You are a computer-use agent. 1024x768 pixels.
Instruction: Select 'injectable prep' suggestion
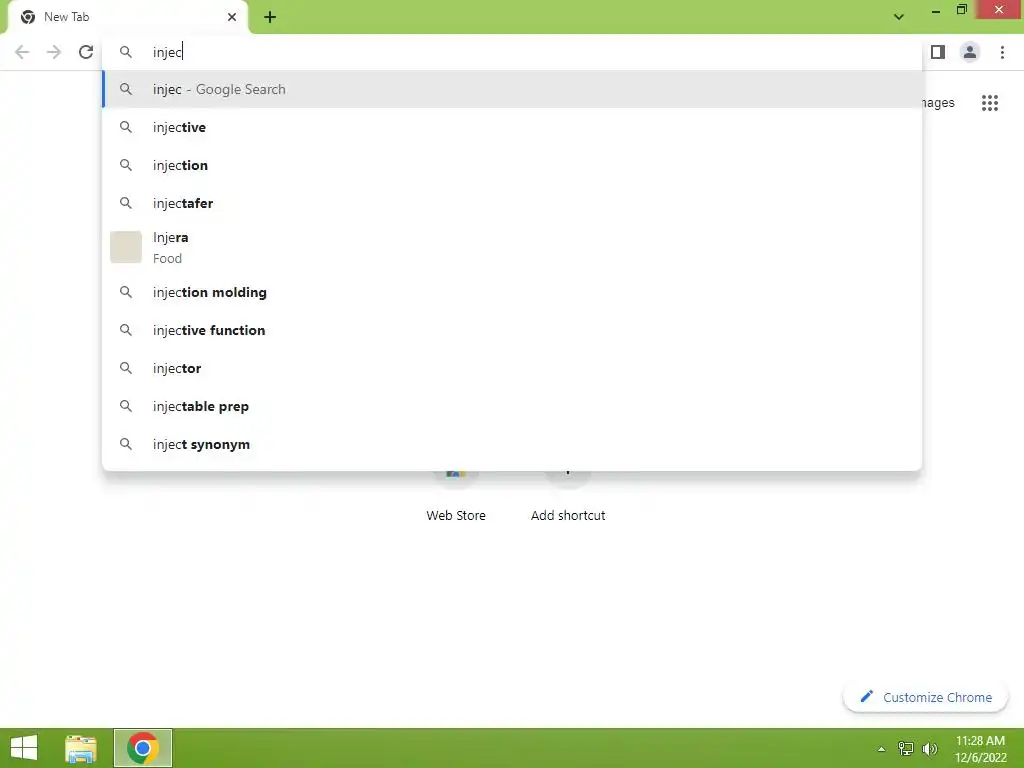click(x=512, y=406)
